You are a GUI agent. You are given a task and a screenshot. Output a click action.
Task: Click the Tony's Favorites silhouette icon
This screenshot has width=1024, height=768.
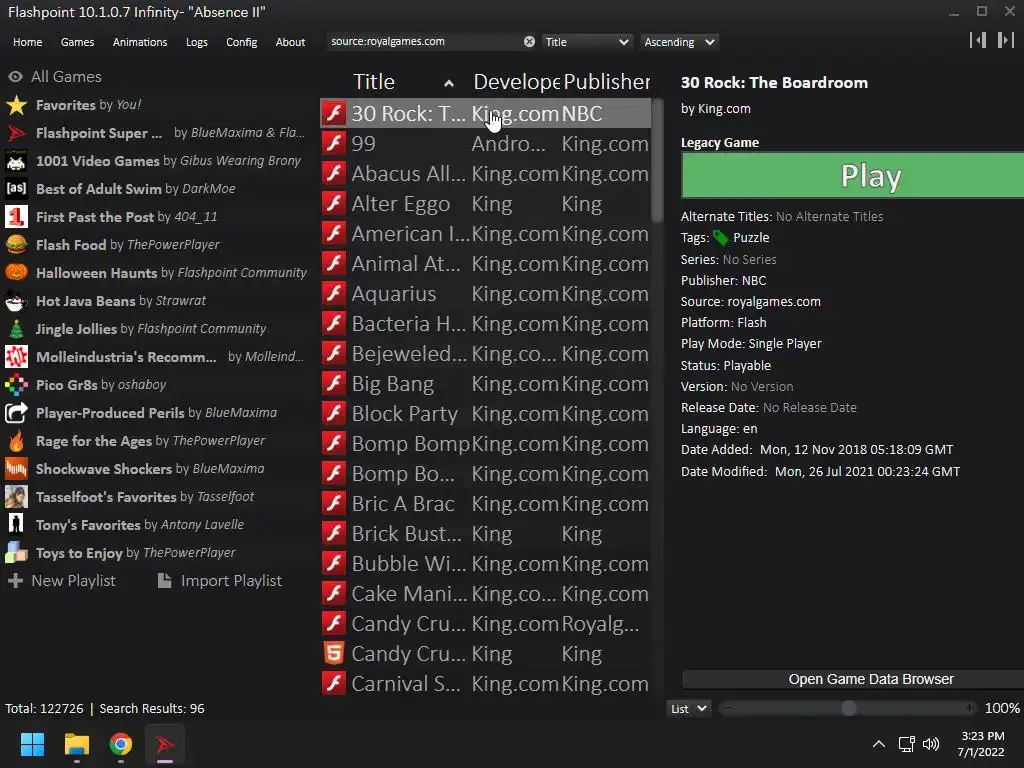click(16, 524)
